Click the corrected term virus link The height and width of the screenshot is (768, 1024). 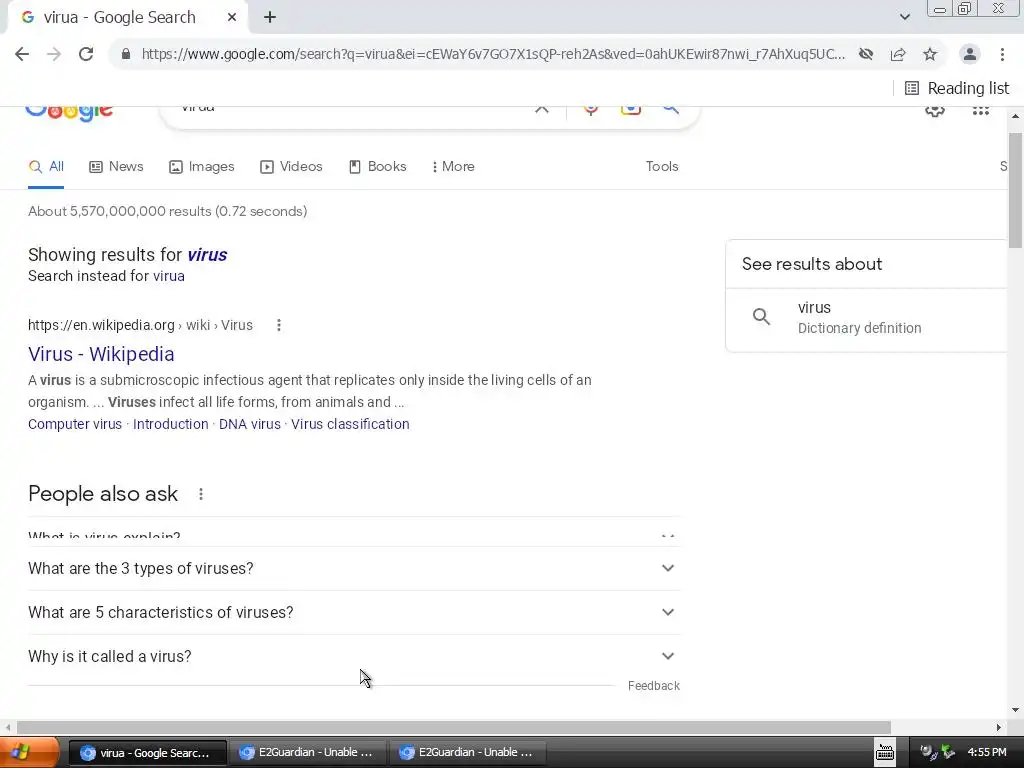pos(208,255)
